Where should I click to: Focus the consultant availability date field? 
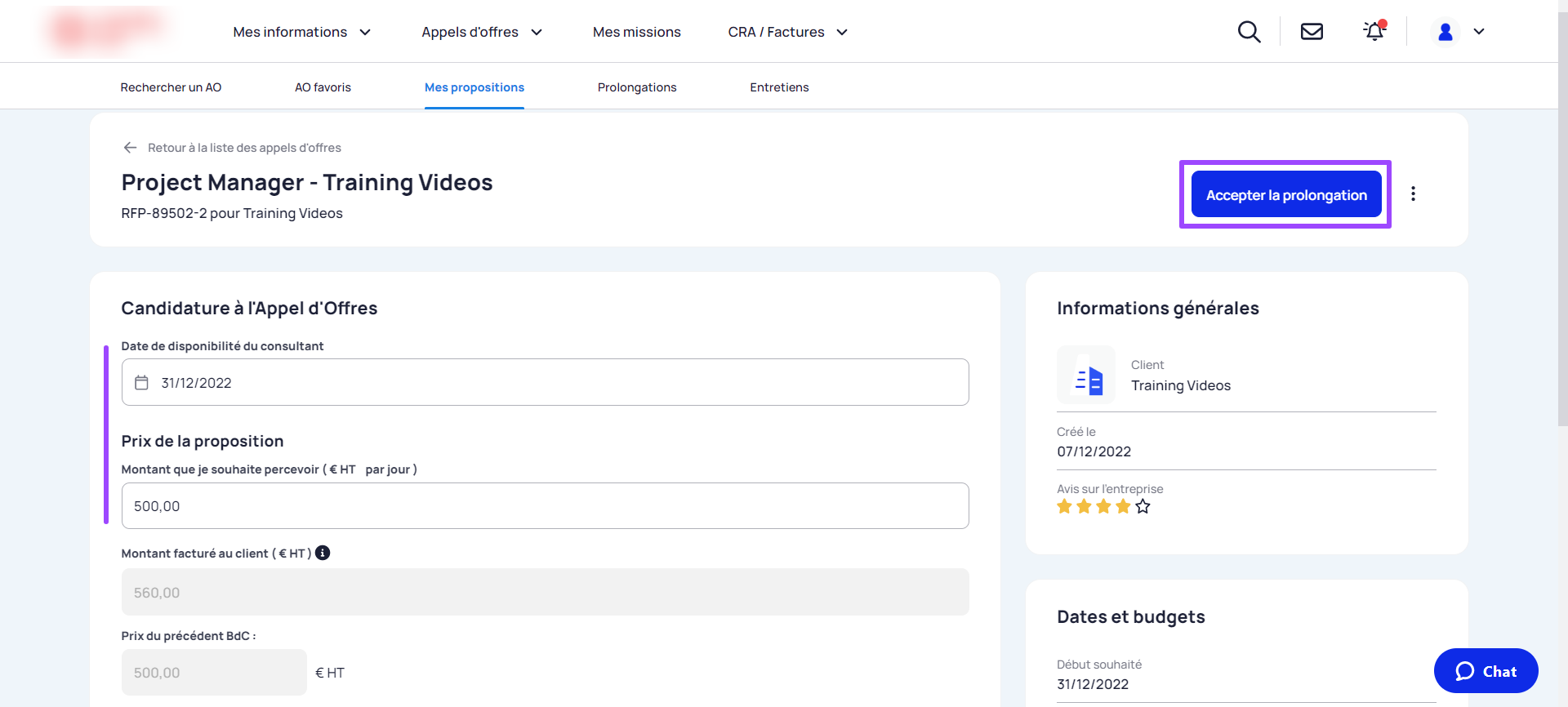[x=546, y=382]
